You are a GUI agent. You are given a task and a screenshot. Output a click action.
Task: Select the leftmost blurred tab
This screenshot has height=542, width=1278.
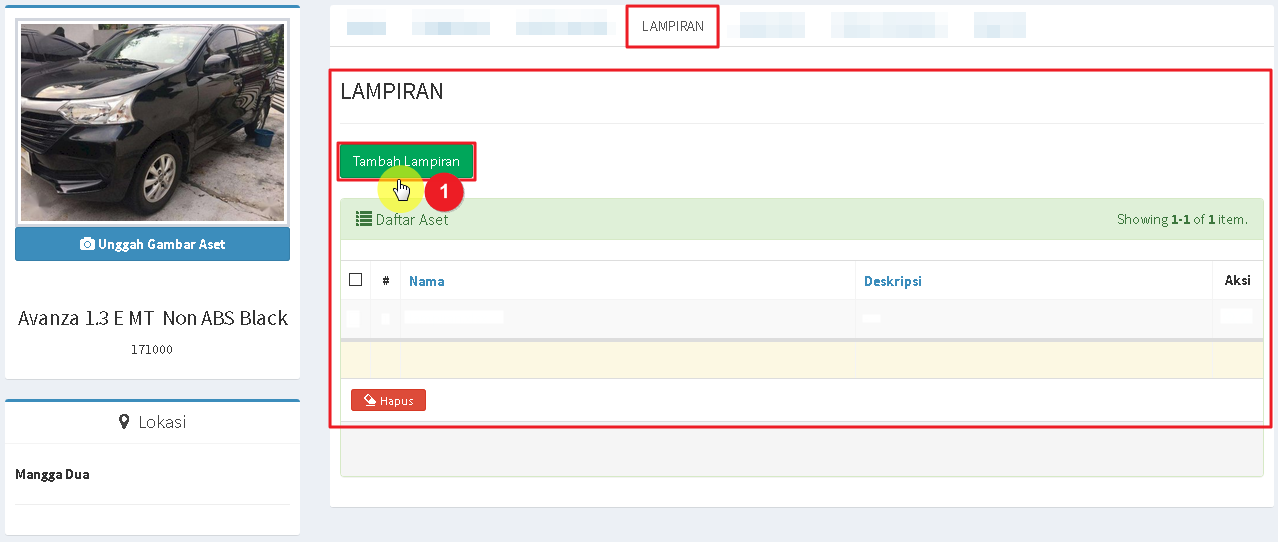[366, 26]
